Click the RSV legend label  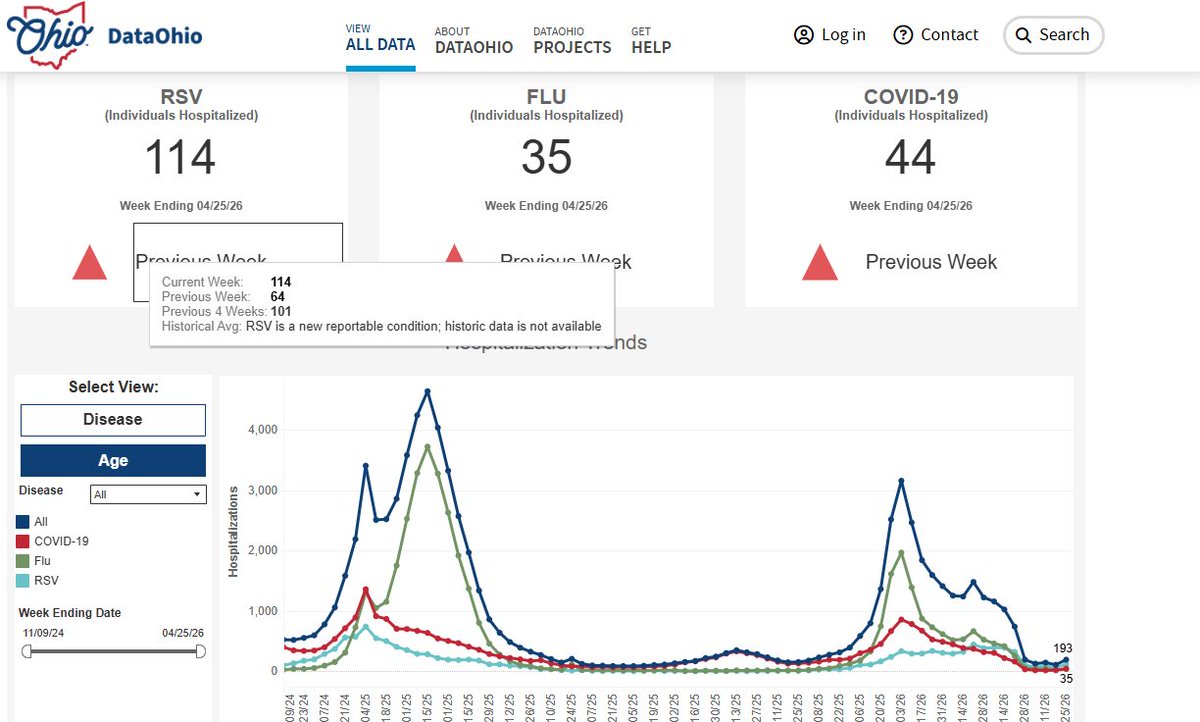[x=45, y=580]
